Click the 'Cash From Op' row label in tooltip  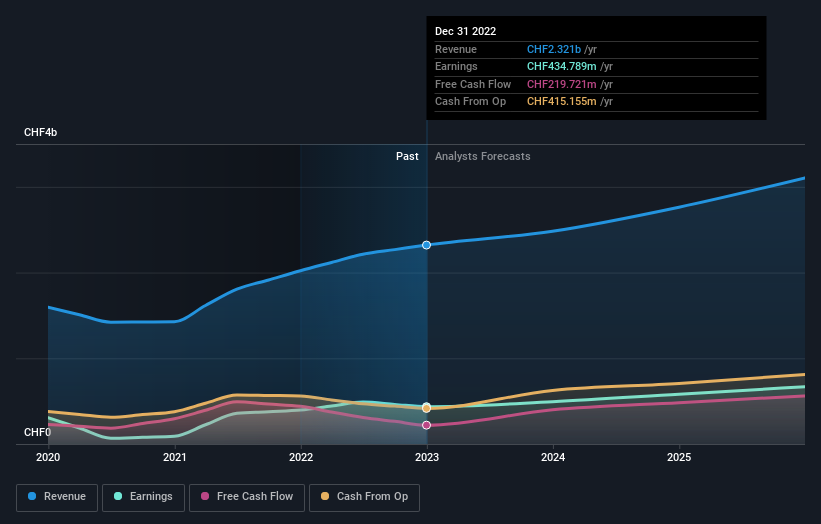point(470,102)
